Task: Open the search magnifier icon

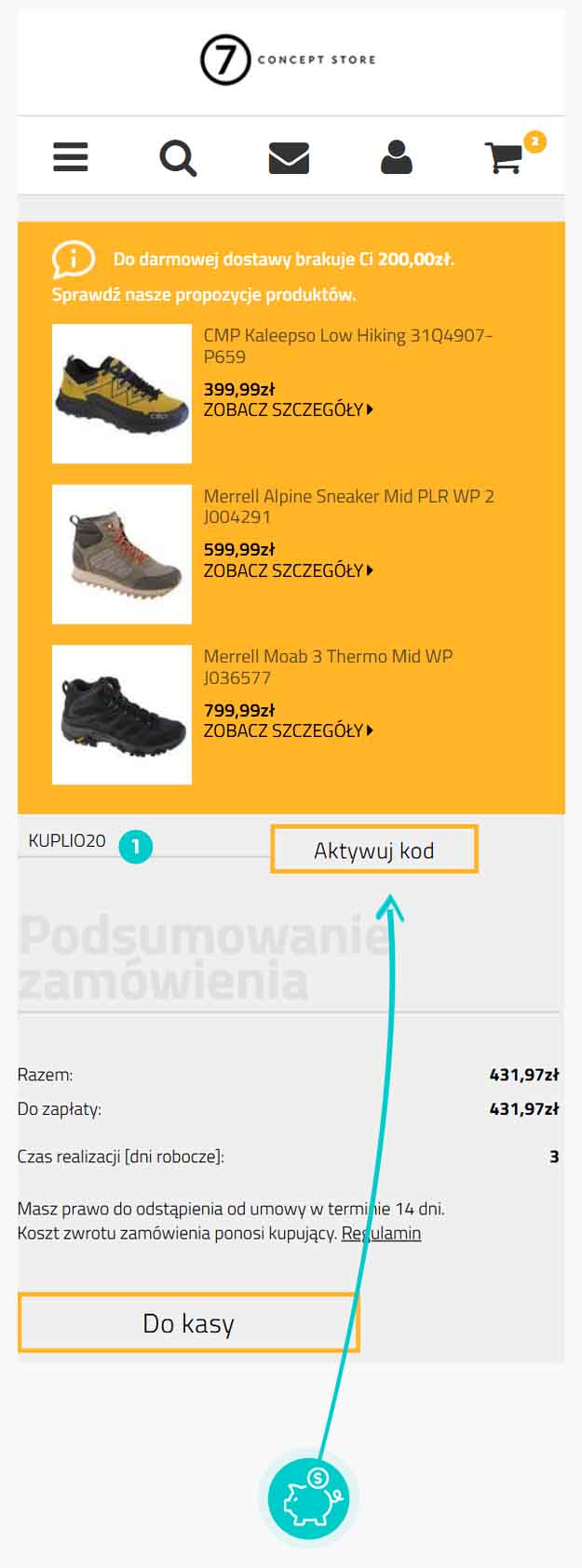Action: point(178,158)
